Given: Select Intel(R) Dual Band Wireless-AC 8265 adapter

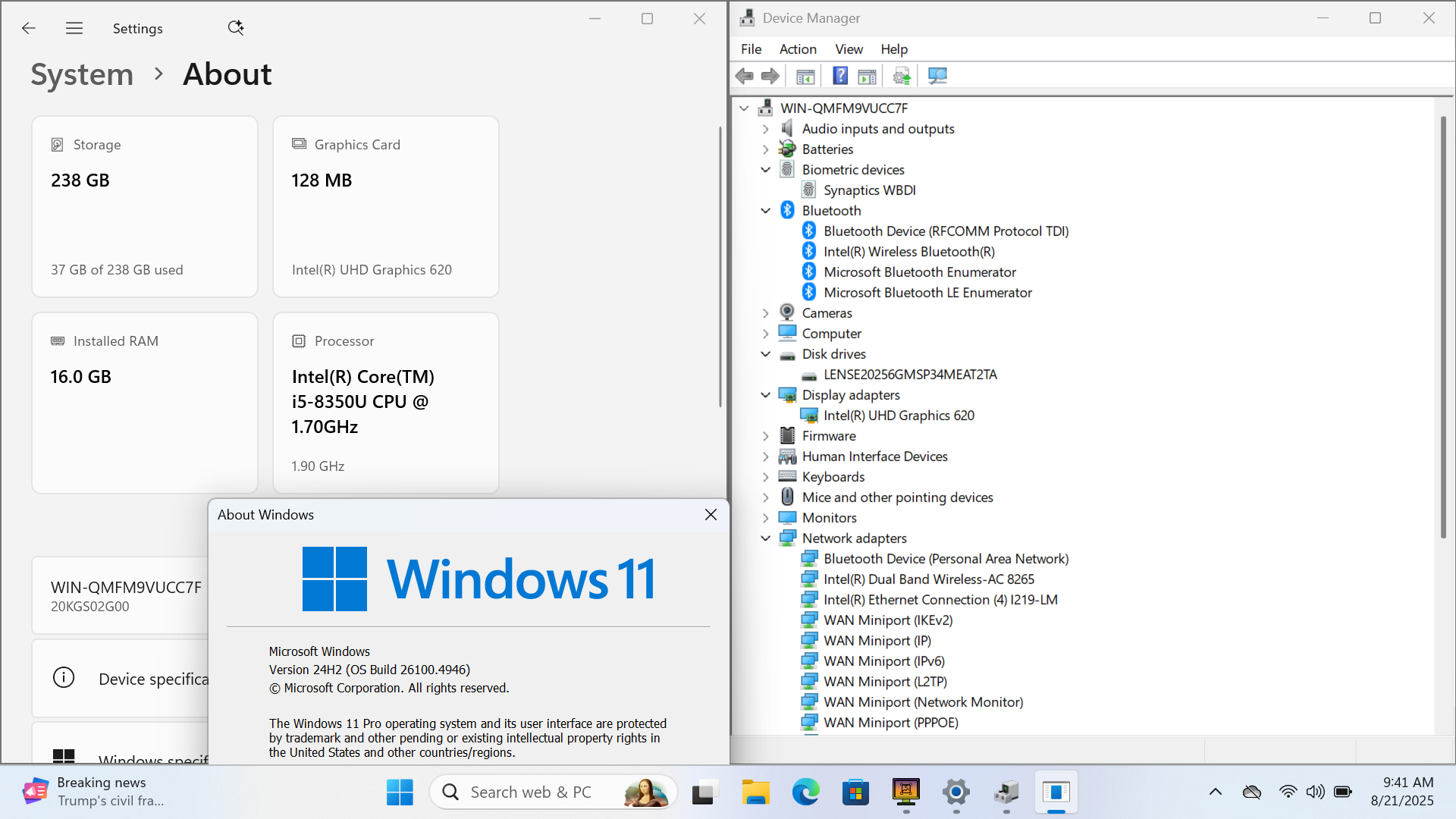Looking at the screenshot, I should pos(929,579).
